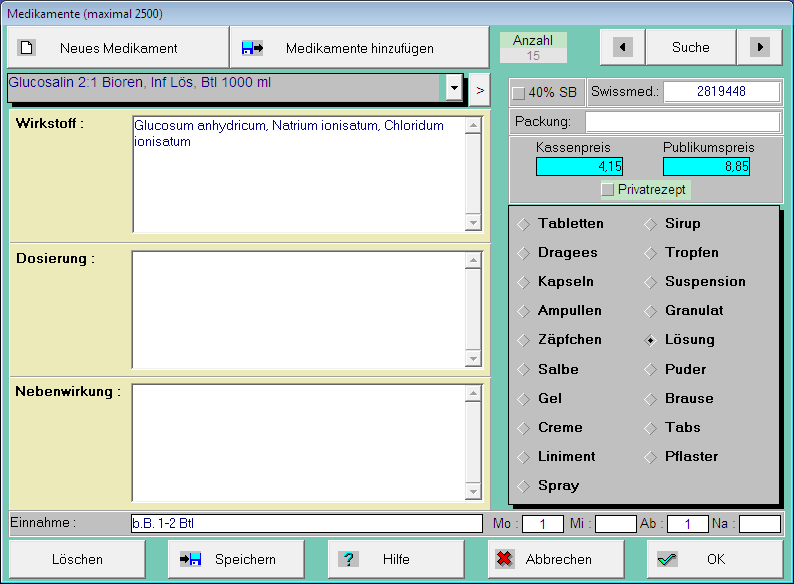Click the Suche button
This screenshot has width=794, height=584.
[690, 47]
